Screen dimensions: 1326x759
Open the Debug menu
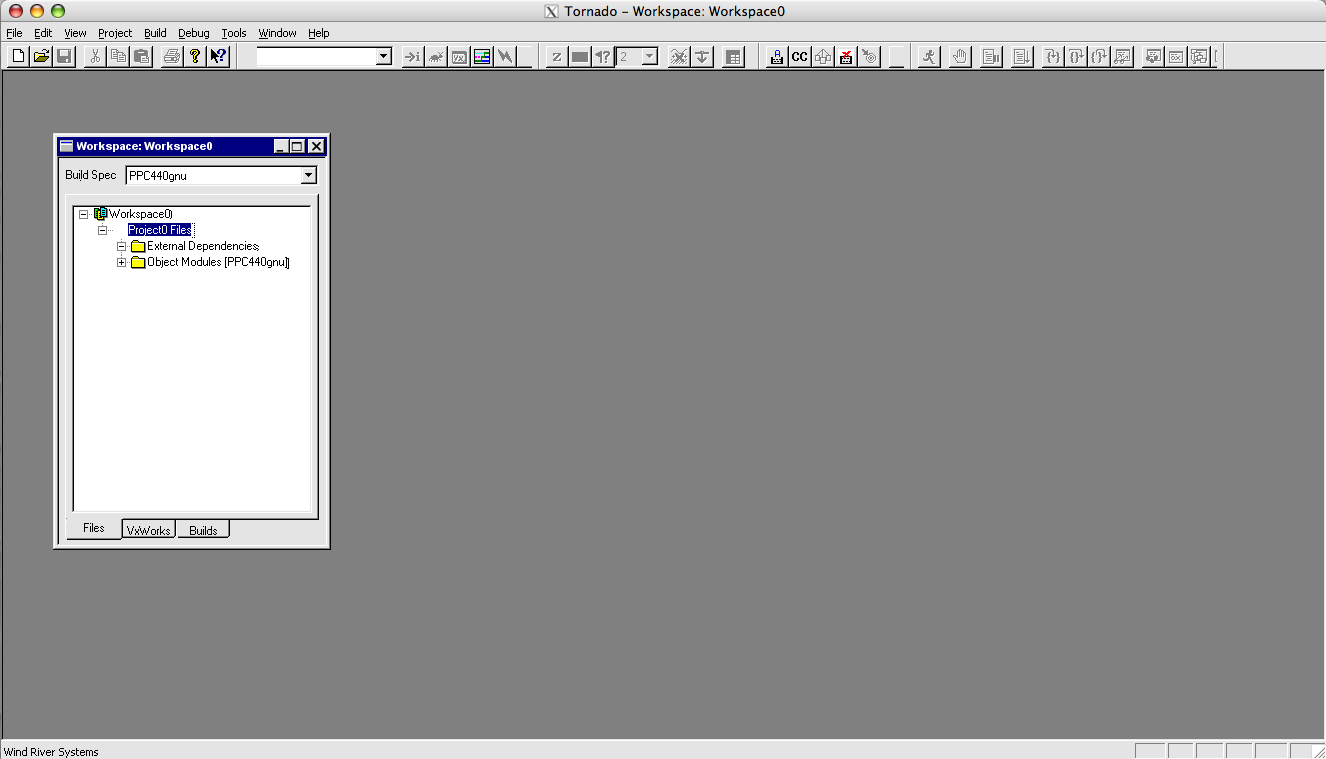click(x=193, y=32)
